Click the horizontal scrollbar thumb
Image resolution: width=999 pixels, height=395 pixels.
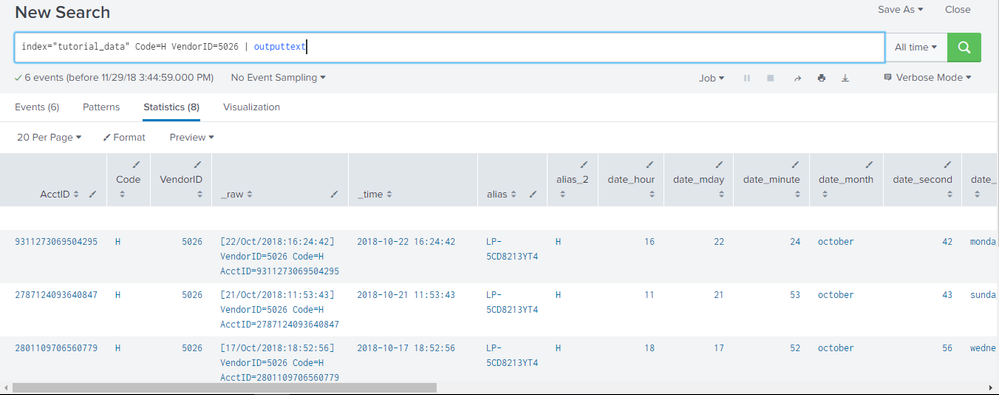(224, 387)
